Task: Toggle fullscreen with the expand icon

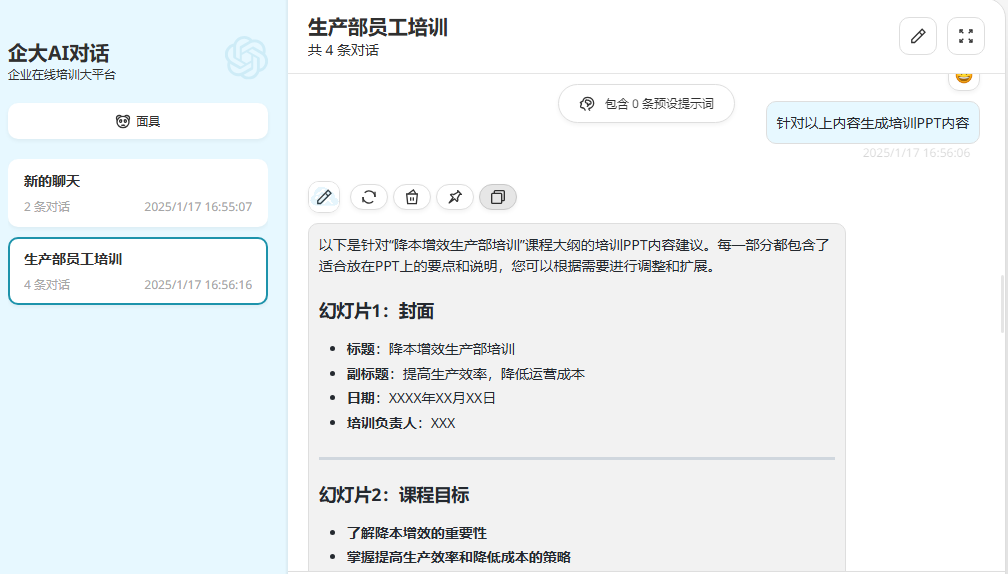Action: click(966, 36)
